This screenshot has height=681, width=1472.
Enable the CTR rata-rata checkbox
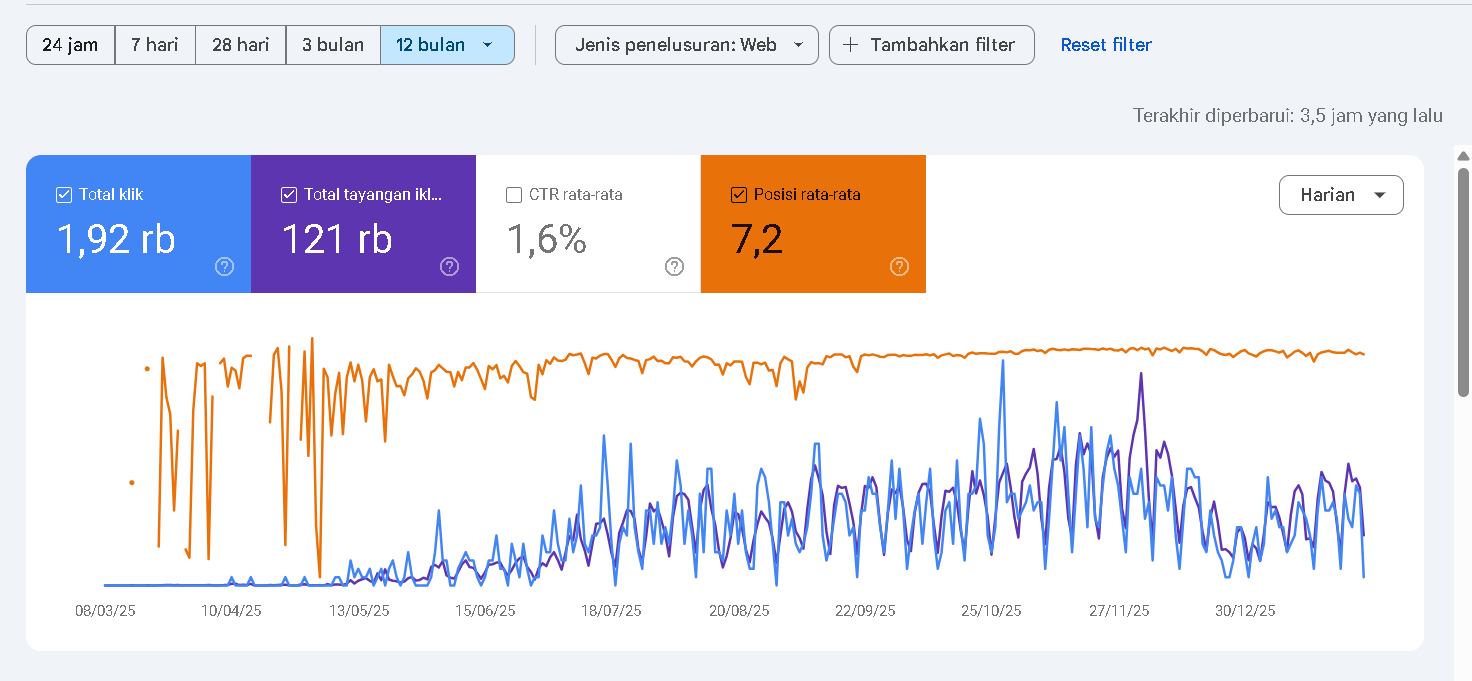click(x=514, y=195)
